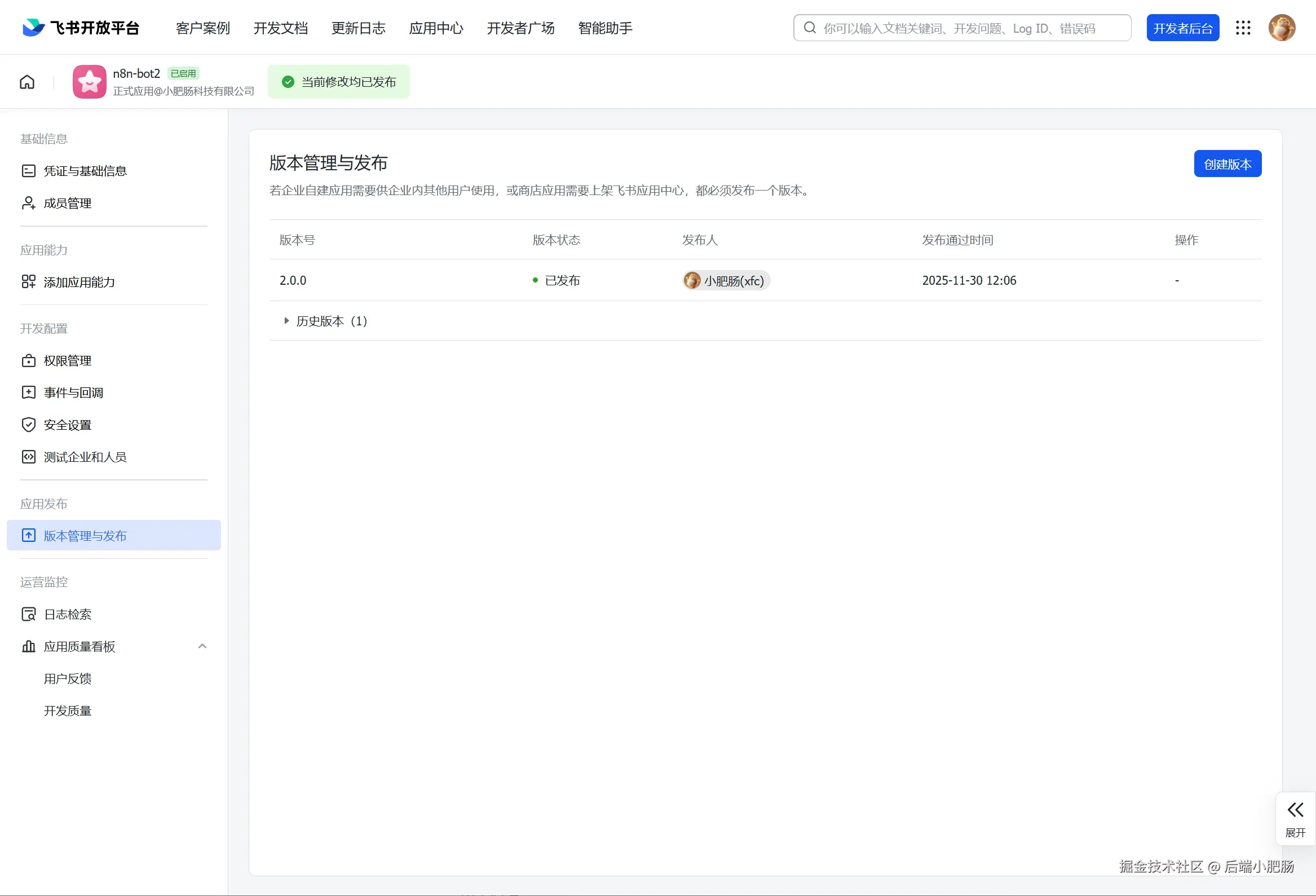Click the 开发者后台 button
The width and height of the screenshot is (1316, 896).
pos(1182,28)
